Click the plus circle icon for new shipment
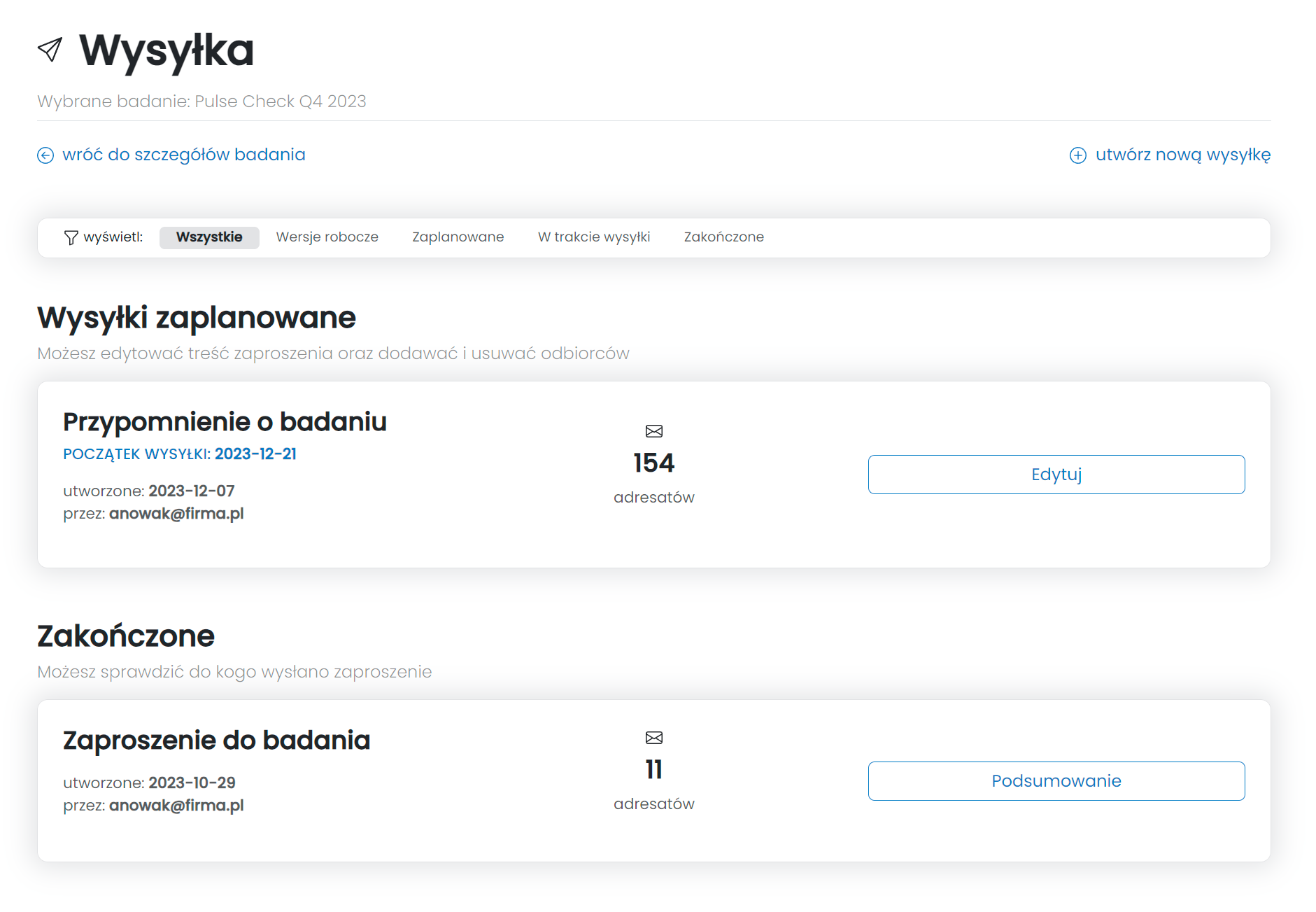1316x912 pixels. click(1078, 155)
